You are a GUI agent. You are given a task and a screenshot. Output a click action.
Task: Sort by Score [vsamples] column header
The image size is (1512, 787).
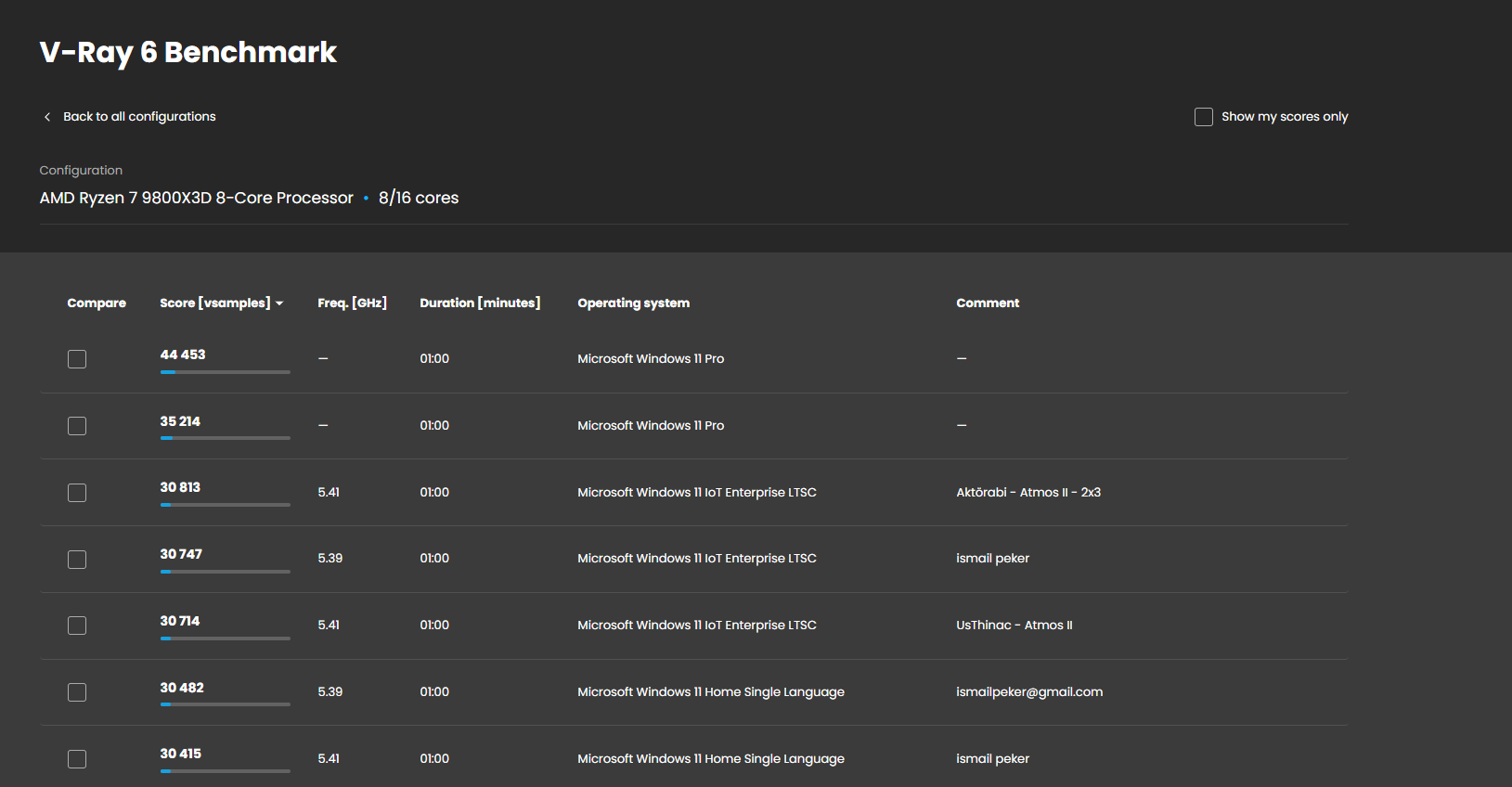[x=221, y=303]
